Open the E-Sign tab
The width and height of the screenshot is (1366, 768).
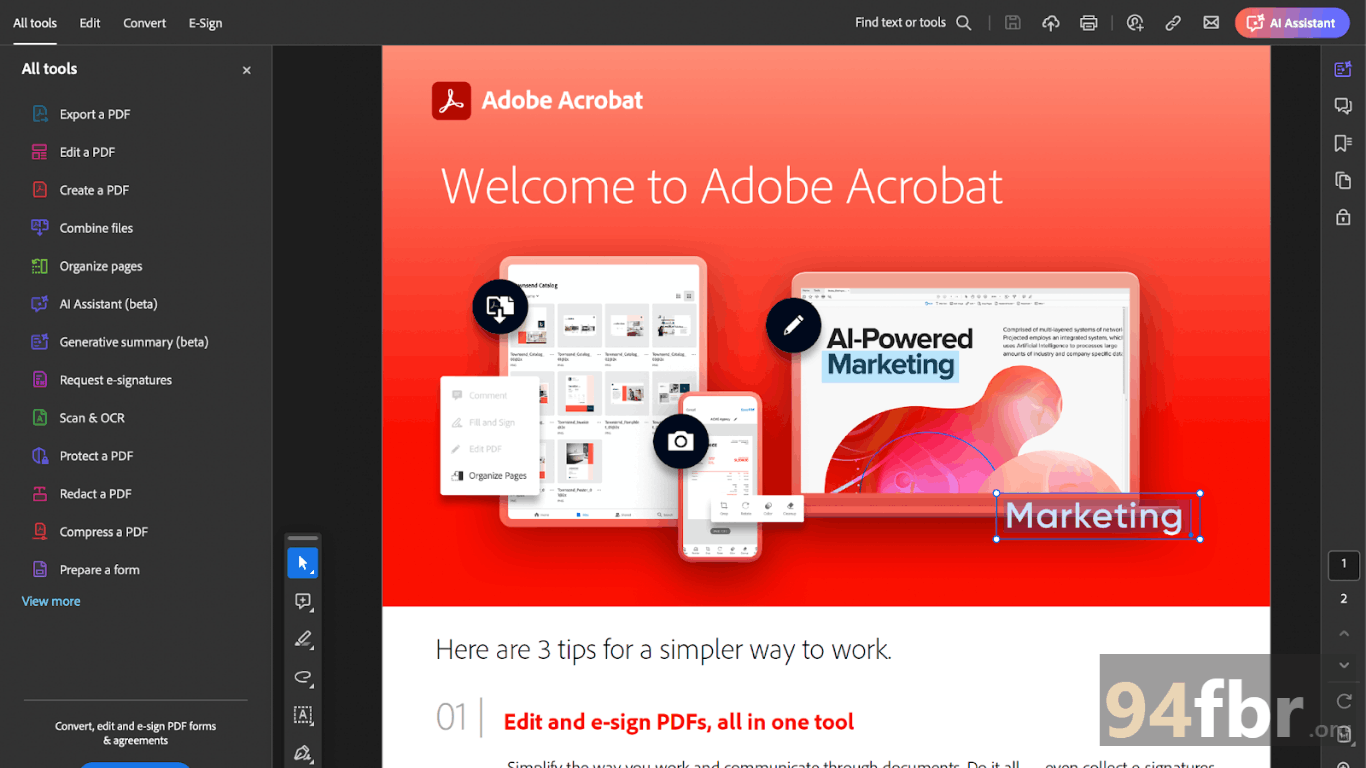pyautogui.click(x=205, y=23)
